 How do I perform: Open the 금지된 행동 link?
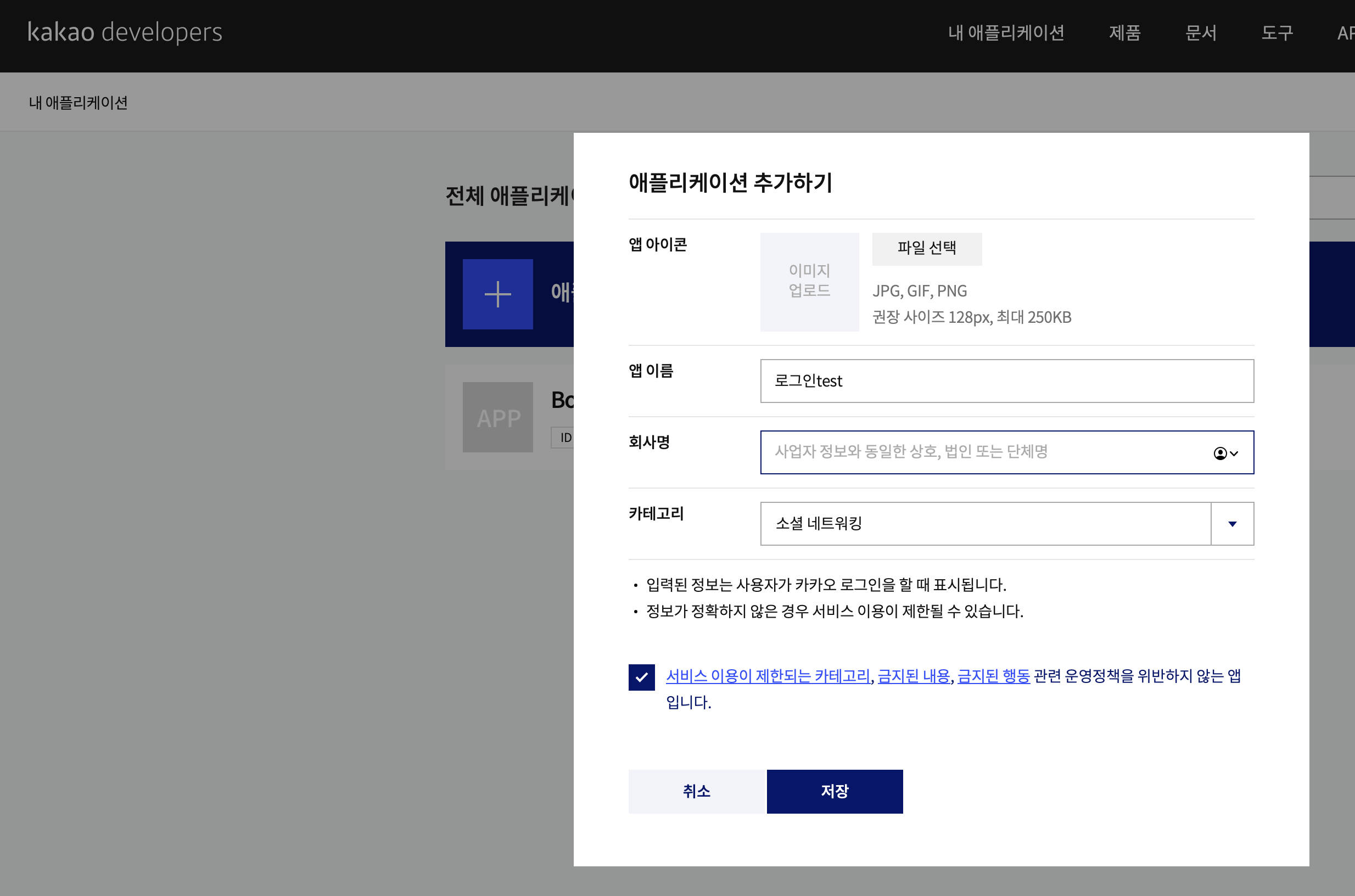[993, 676]
